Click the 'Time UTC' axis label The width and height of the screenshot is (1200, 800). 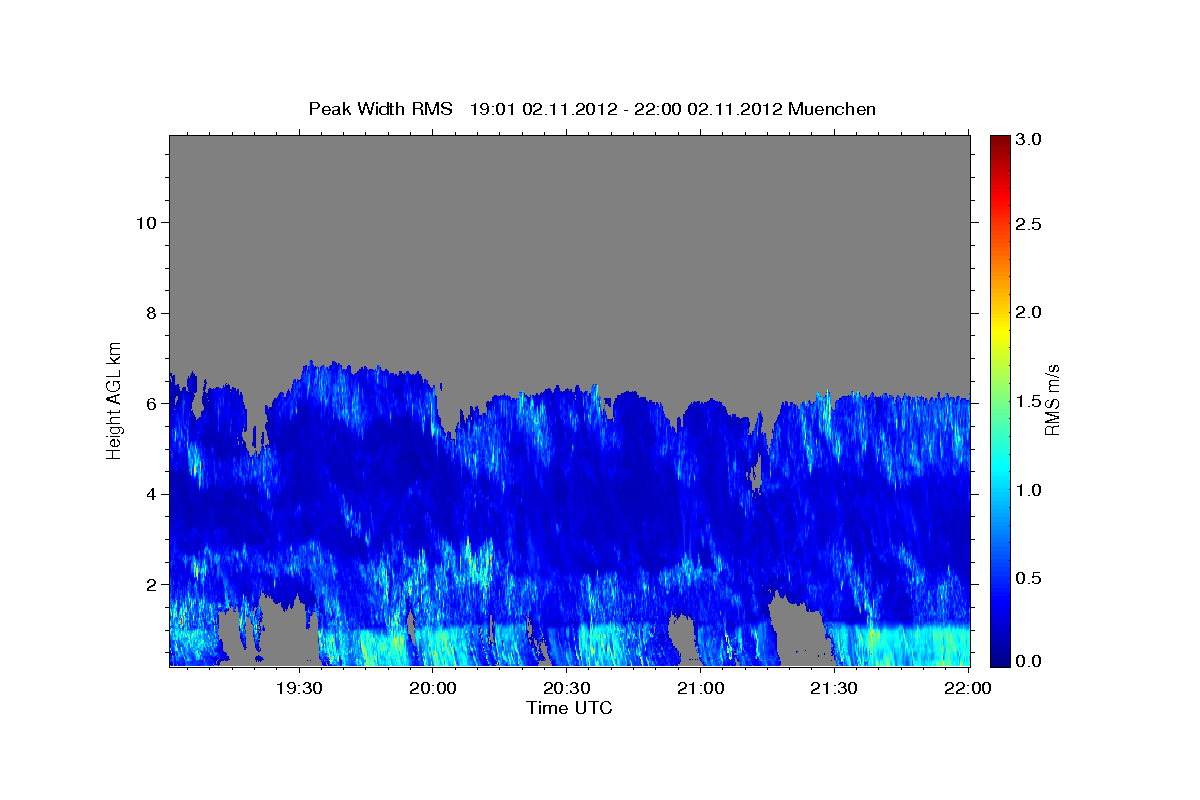point(569,709)
